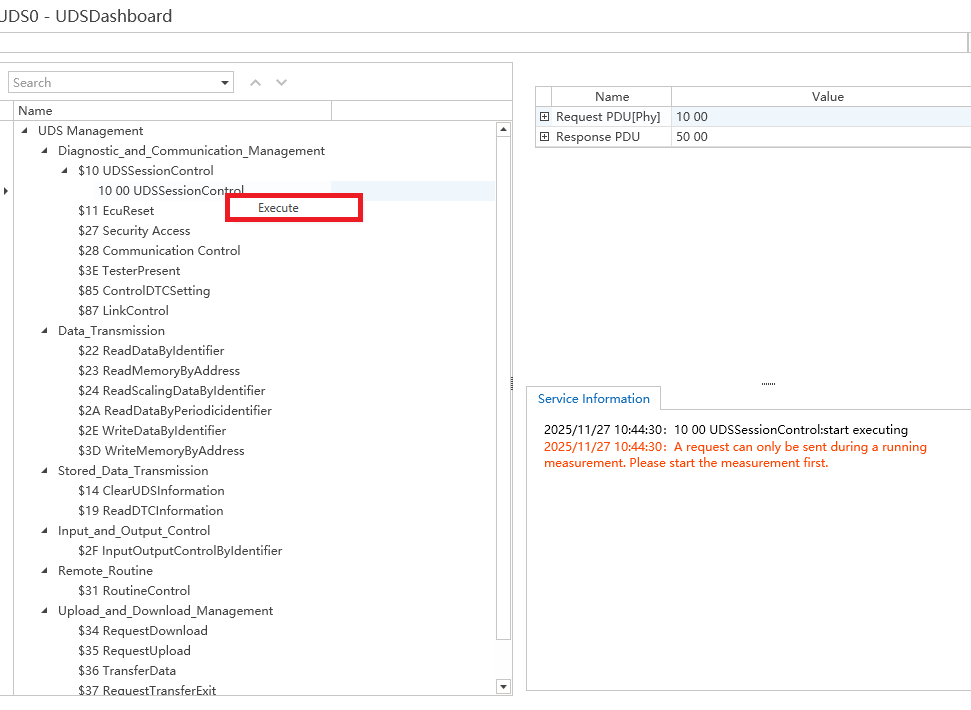Collapse the UDS Management tree node

(x=24, y=131)
